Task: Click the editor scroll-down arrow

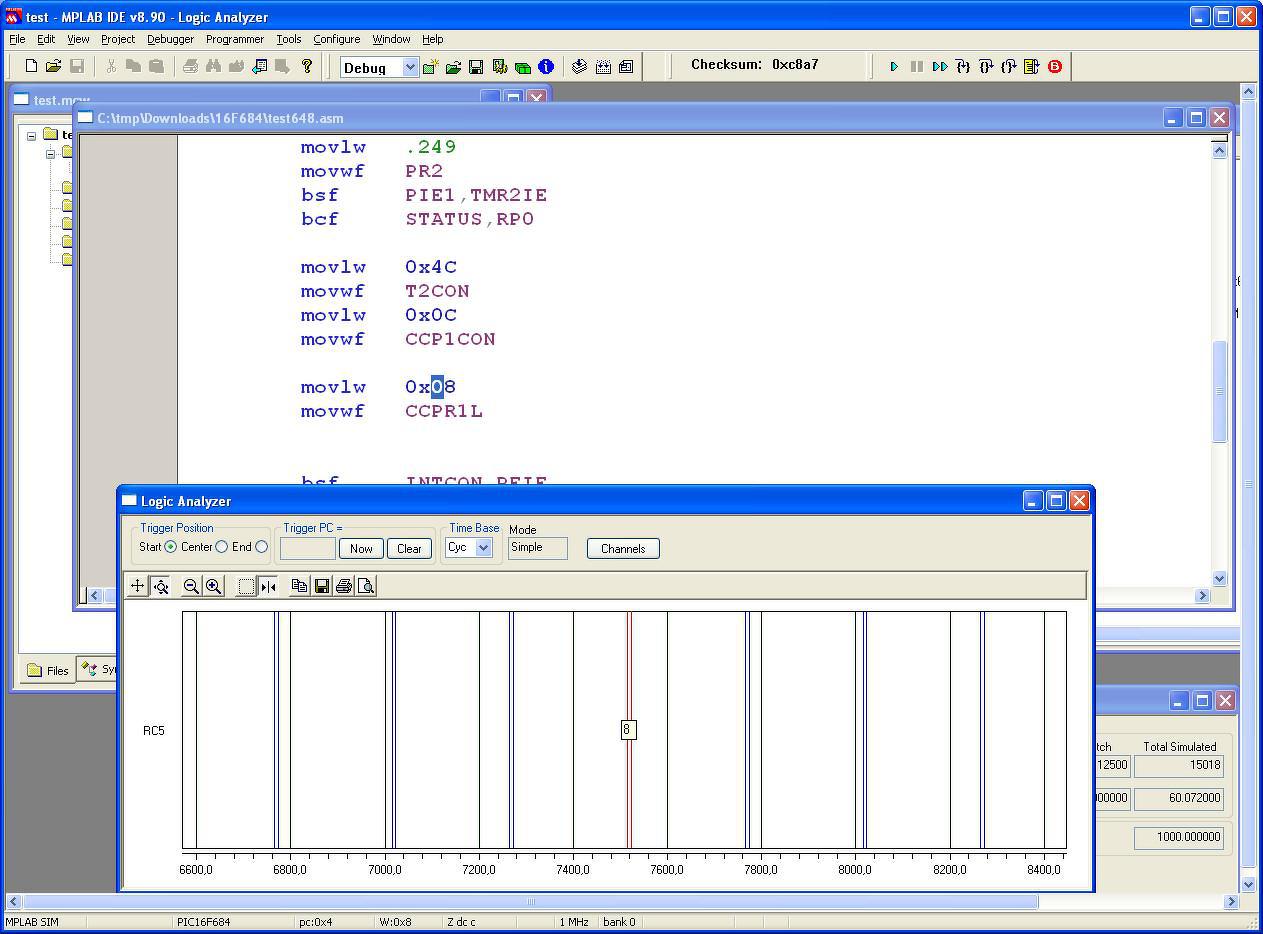Action: [x=1219, y=578]
